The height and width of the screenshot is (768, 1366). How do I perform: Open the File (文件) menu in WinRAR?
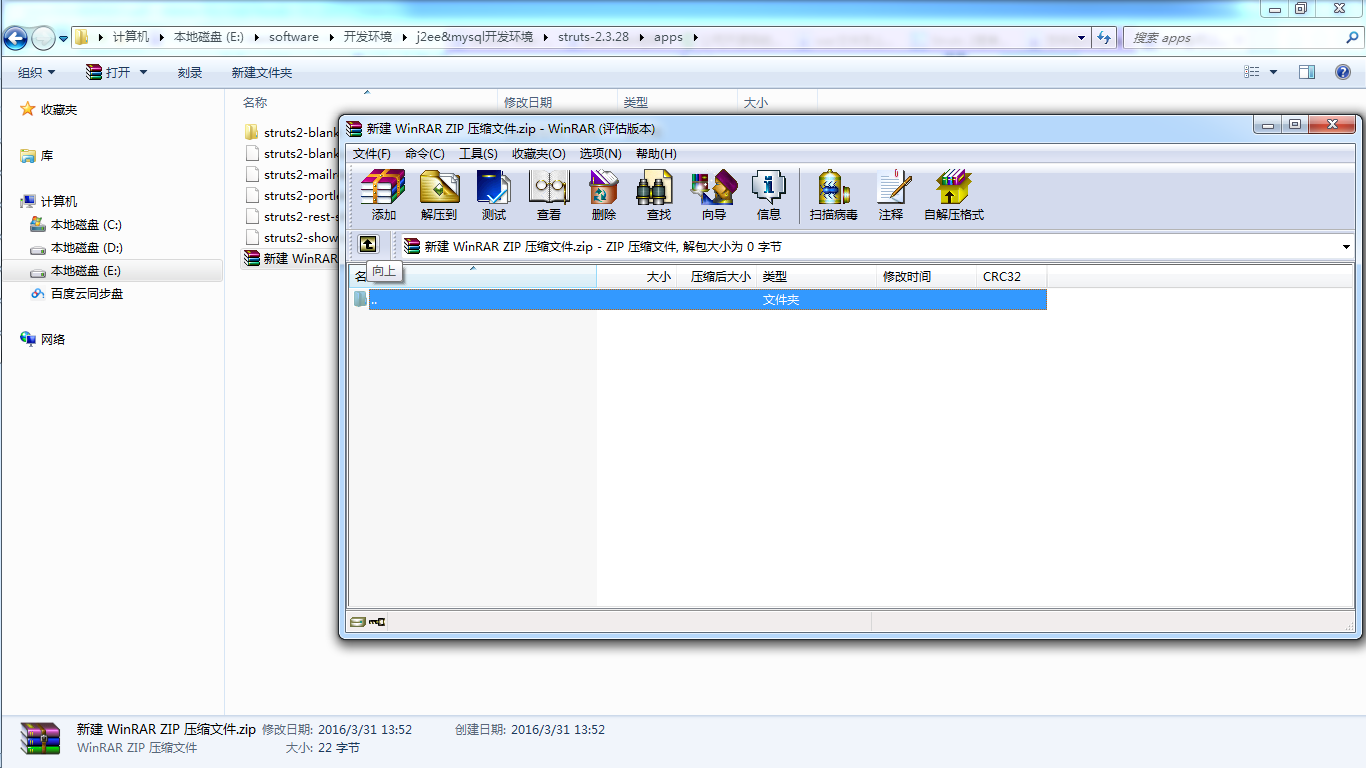pos(372,154)
